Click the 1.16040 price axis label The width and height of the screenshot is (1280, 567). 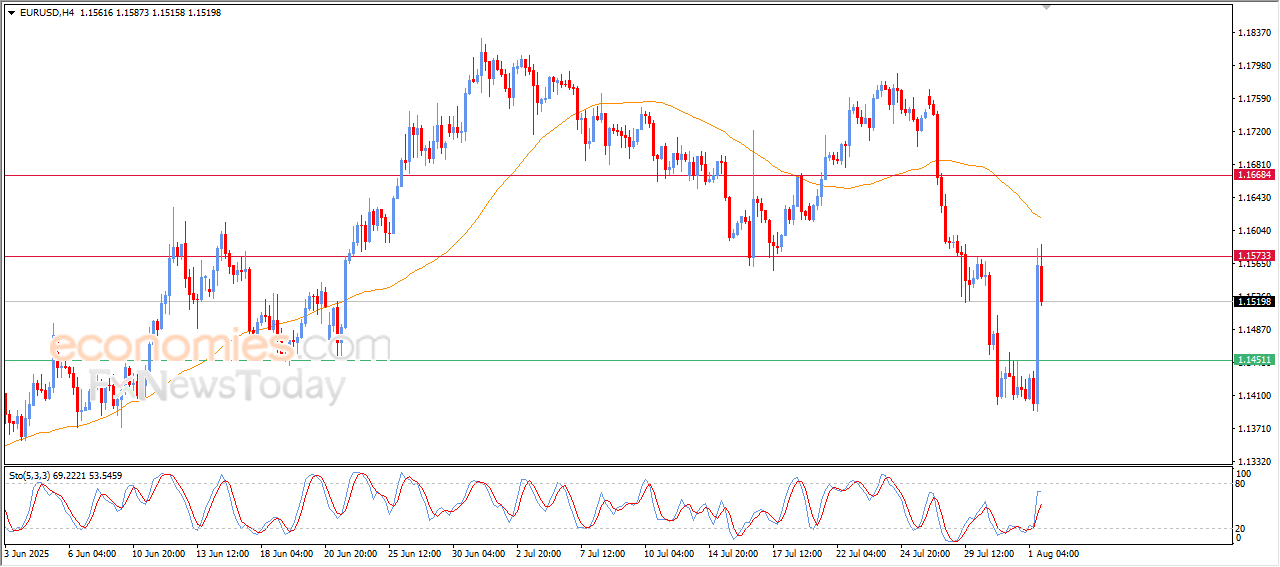(x=1253, y=231)
